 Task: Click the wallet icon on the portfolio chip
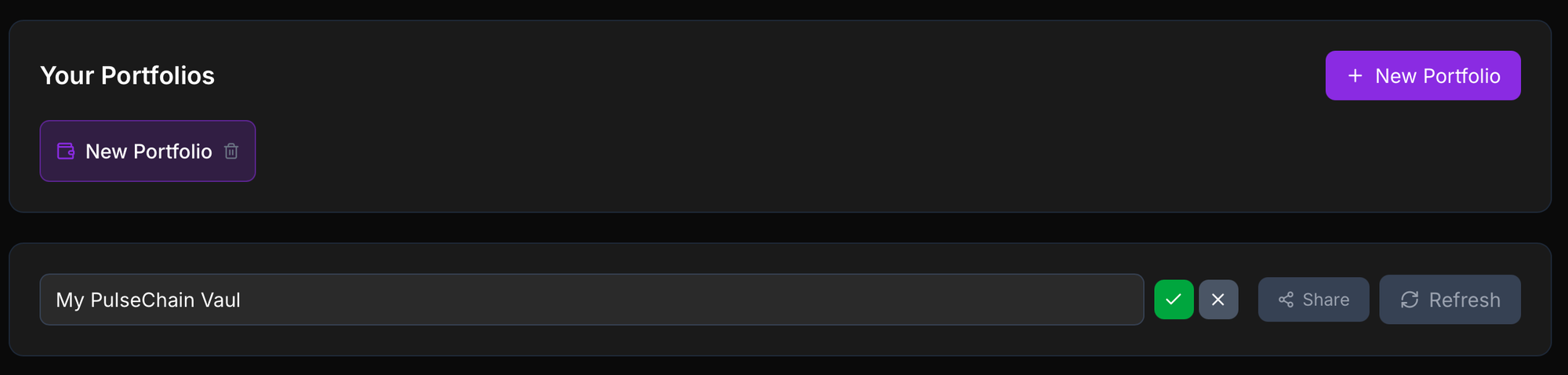[x=66, y=151]
